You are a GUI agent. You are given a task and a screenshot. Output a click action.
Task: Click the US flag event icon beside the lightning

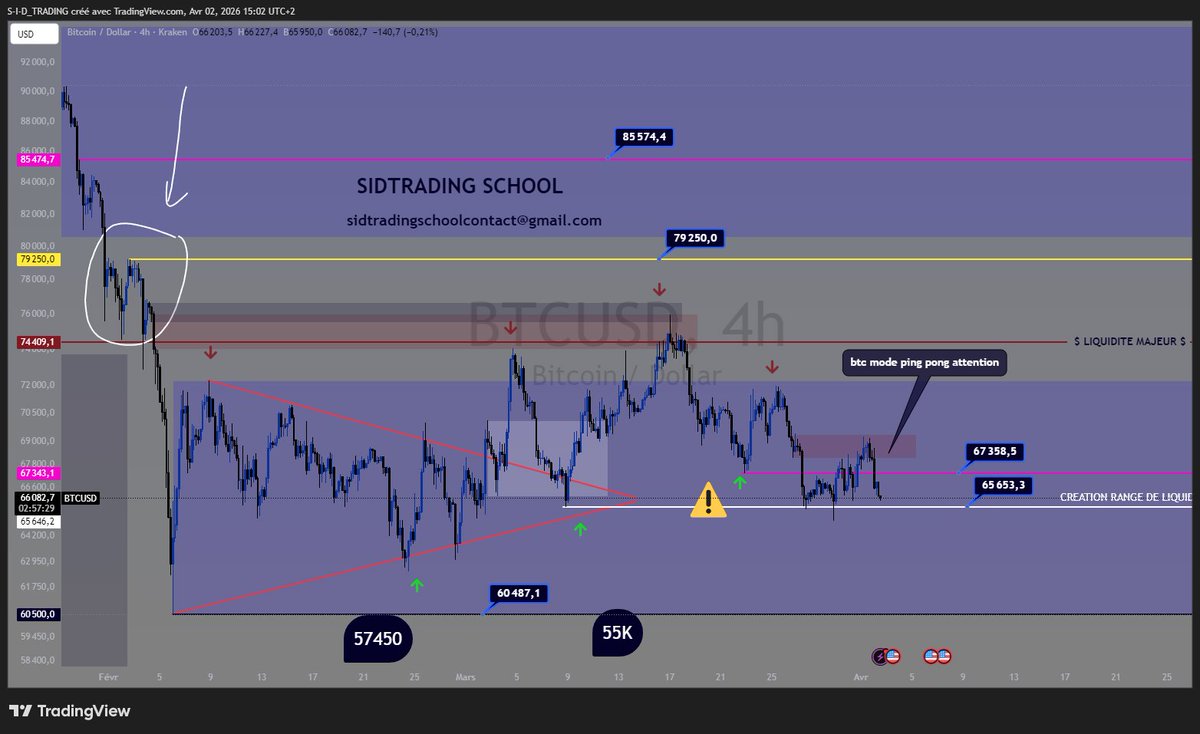pos(893,656)
